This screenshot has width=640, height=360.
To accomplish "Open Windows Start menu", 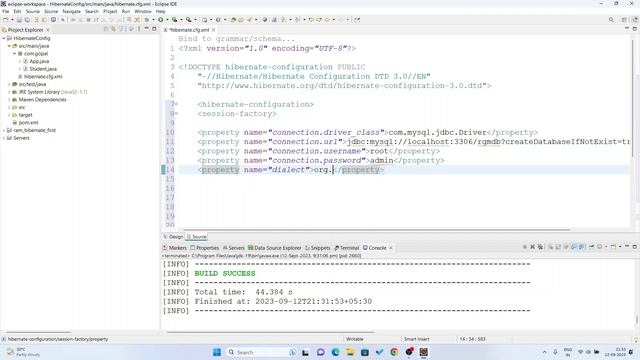I will click(x=217, y=352).
